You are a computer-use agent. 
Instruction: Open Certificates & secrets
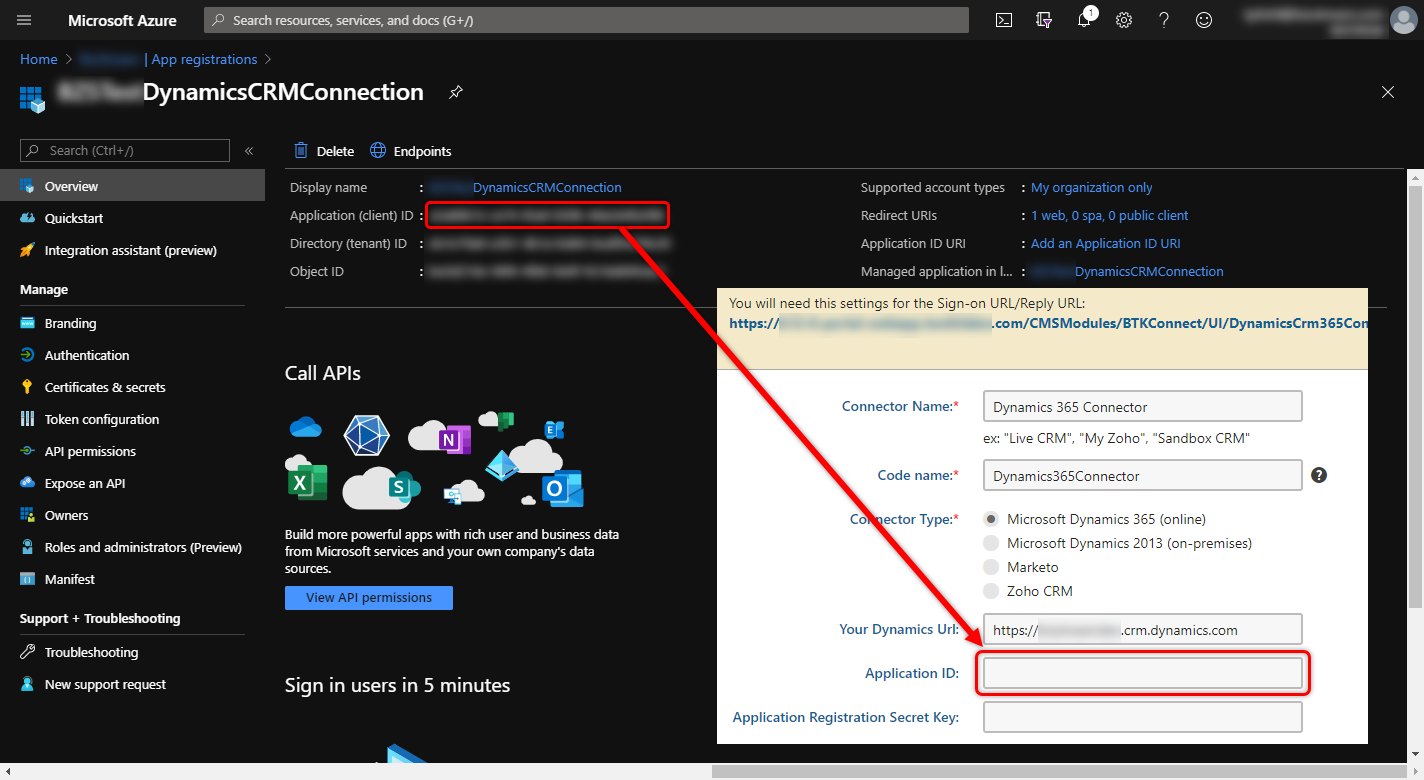pos(132,387)
